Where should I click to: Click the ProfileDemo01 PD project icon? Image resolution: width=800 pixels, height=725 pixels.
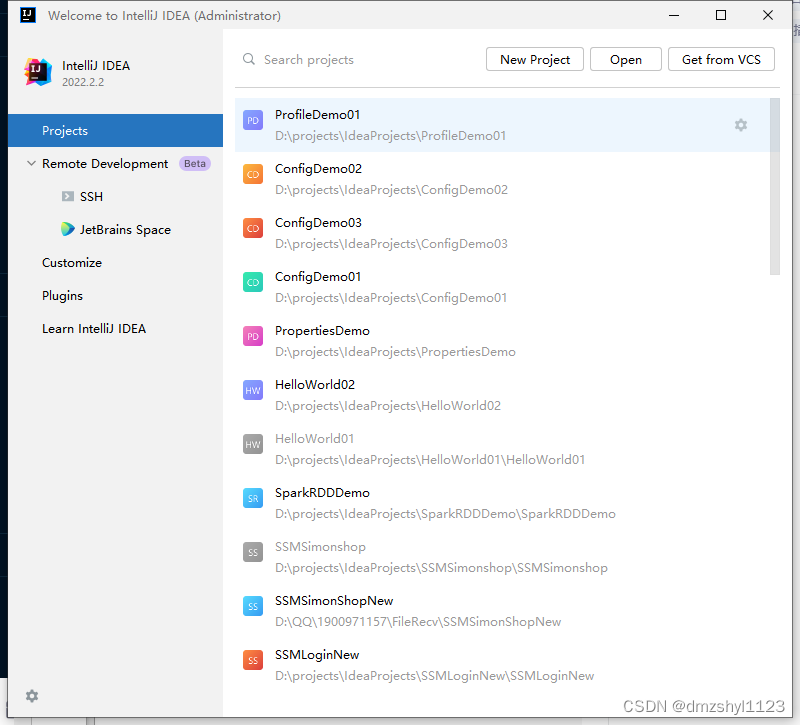click(x=253, y=120)
